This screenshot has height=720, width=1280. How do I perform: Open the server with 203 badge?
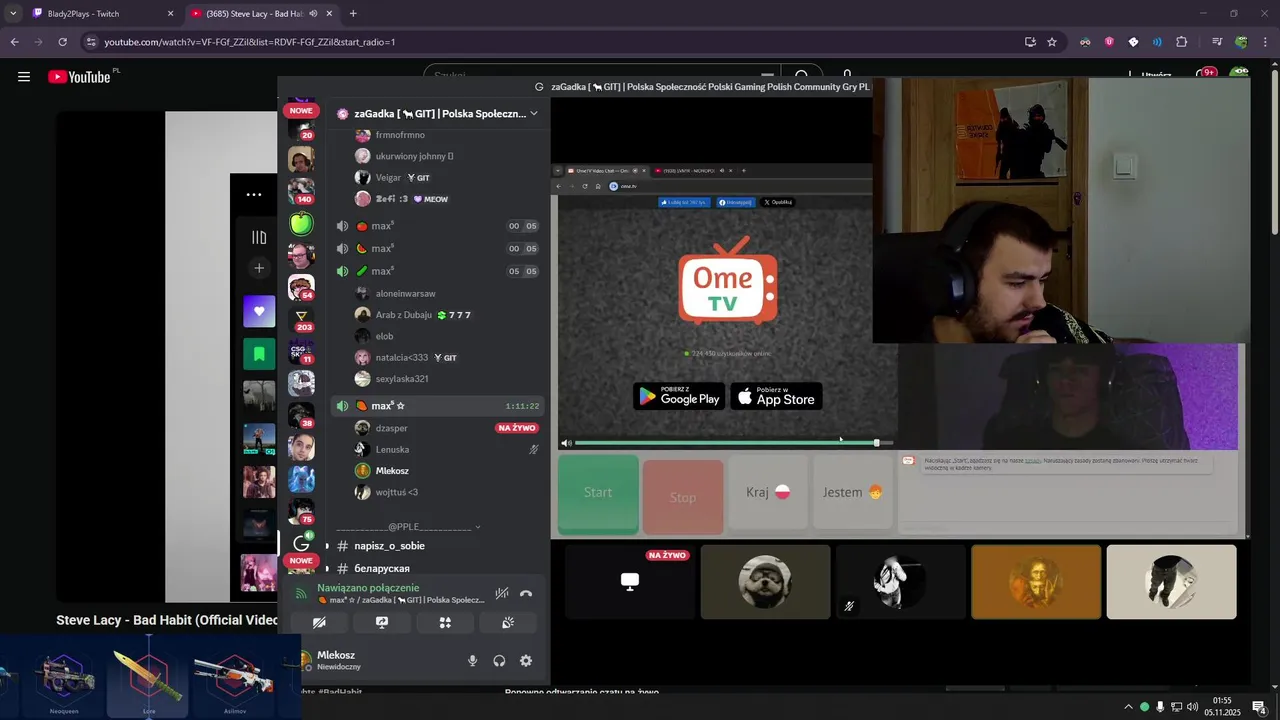(301, 319)
